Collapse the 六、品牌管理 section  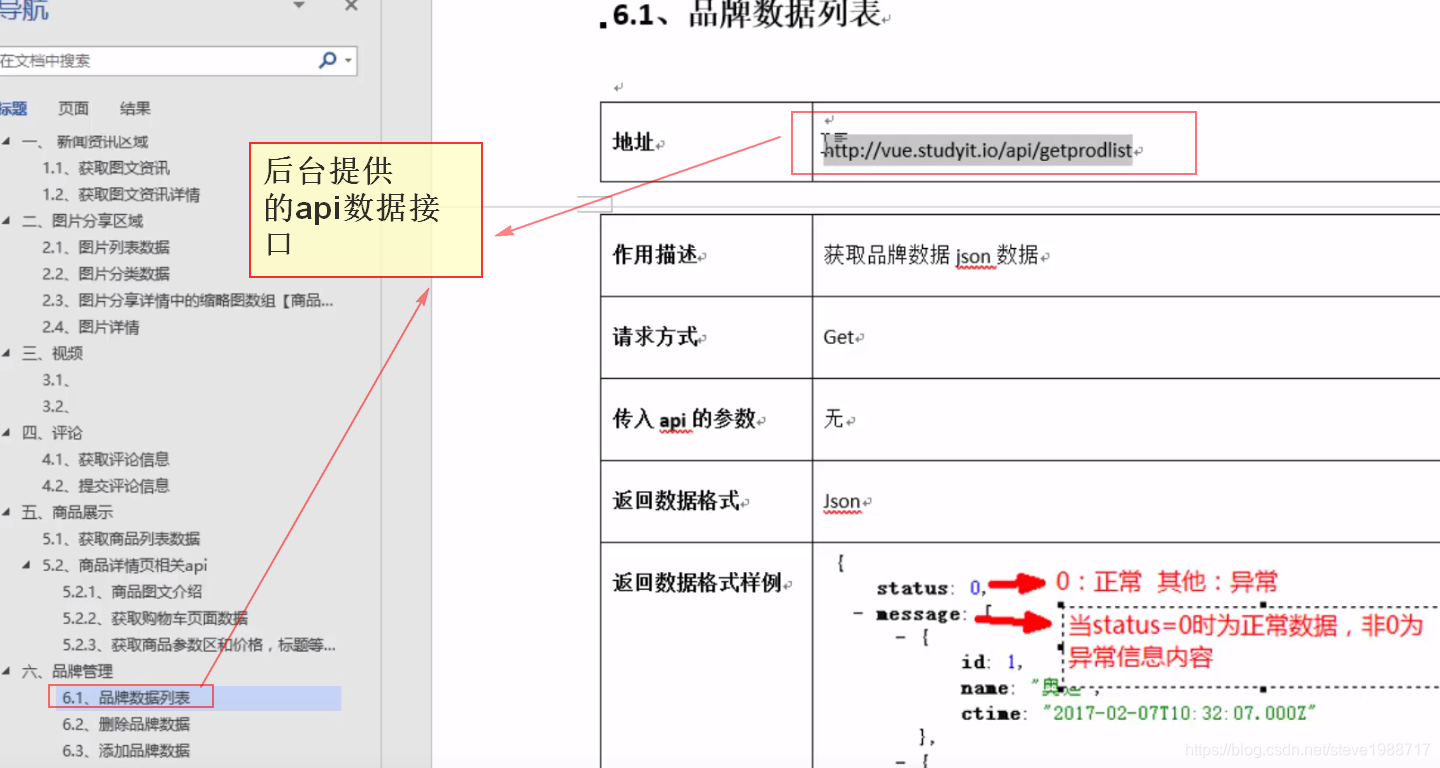tap(6, 671)
